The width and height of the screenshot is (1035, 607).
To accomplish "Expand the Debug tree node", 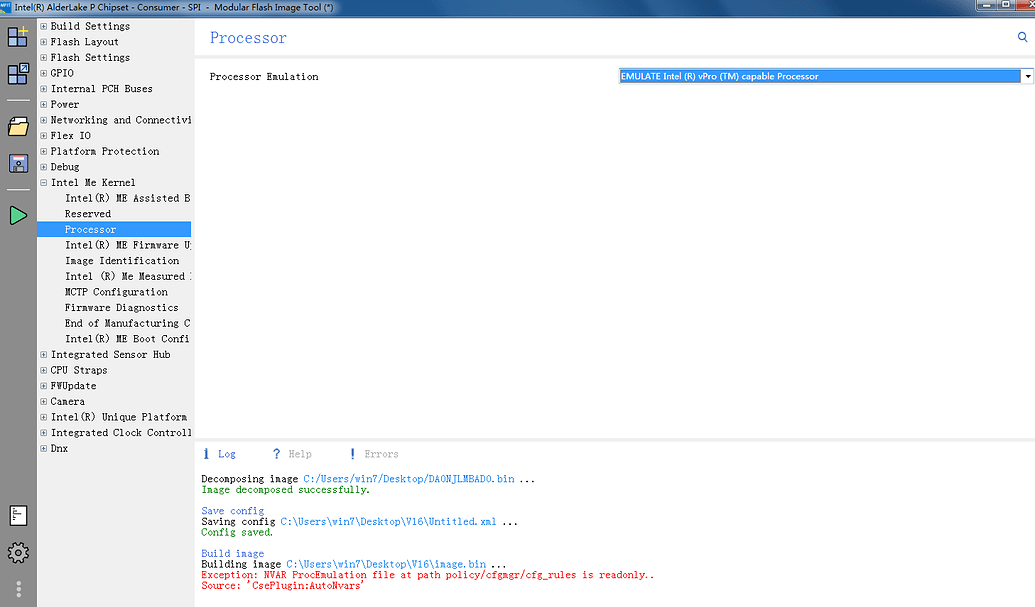I will [42, 166].
